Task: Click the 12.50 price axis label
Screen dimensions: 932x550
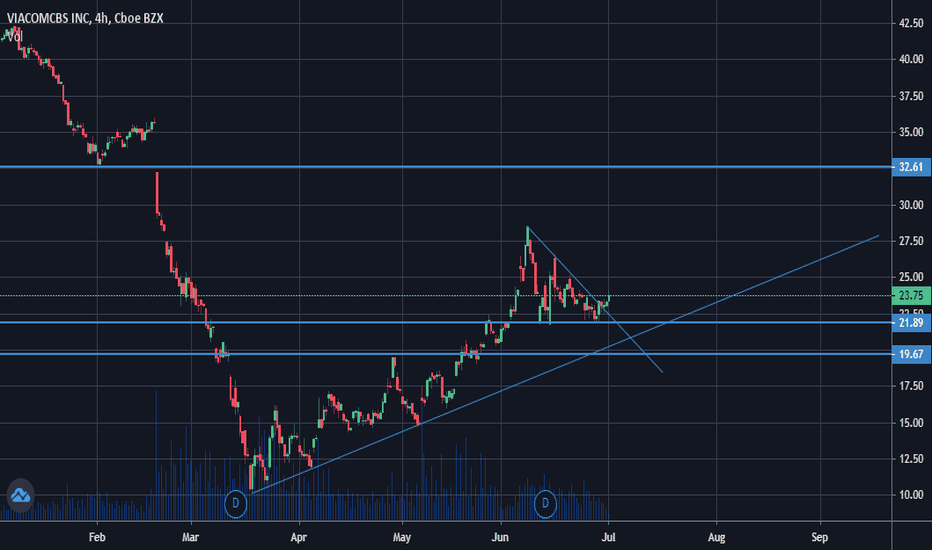Action: (x=911, y=459)
